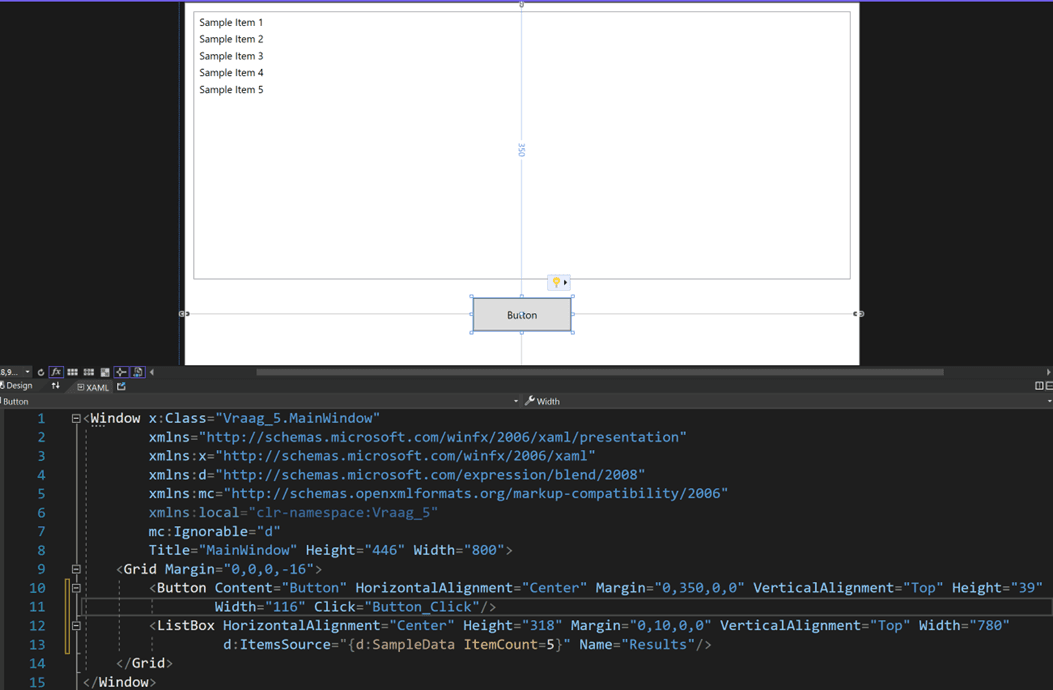1053x690 pixels.
Task: Collapse the Button element at line 10
Action: [76, 588]
